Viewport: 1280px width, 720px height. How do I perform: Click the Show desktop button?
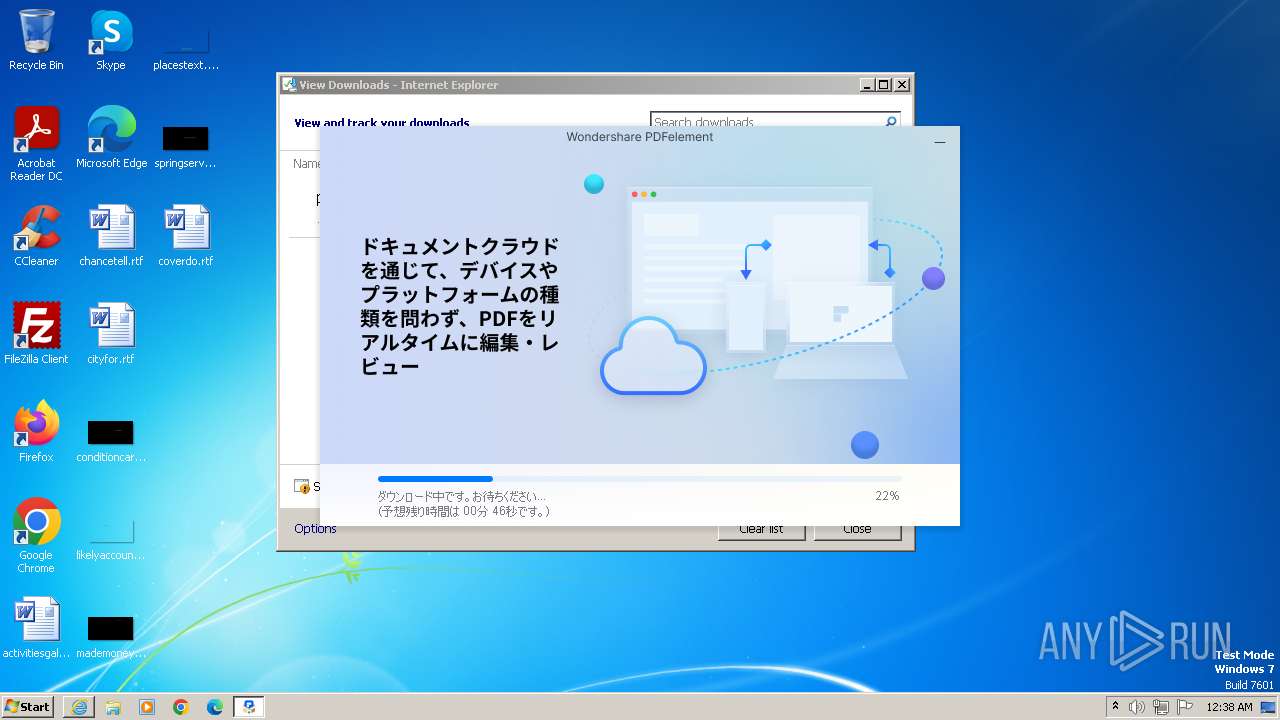(1269, 707)
